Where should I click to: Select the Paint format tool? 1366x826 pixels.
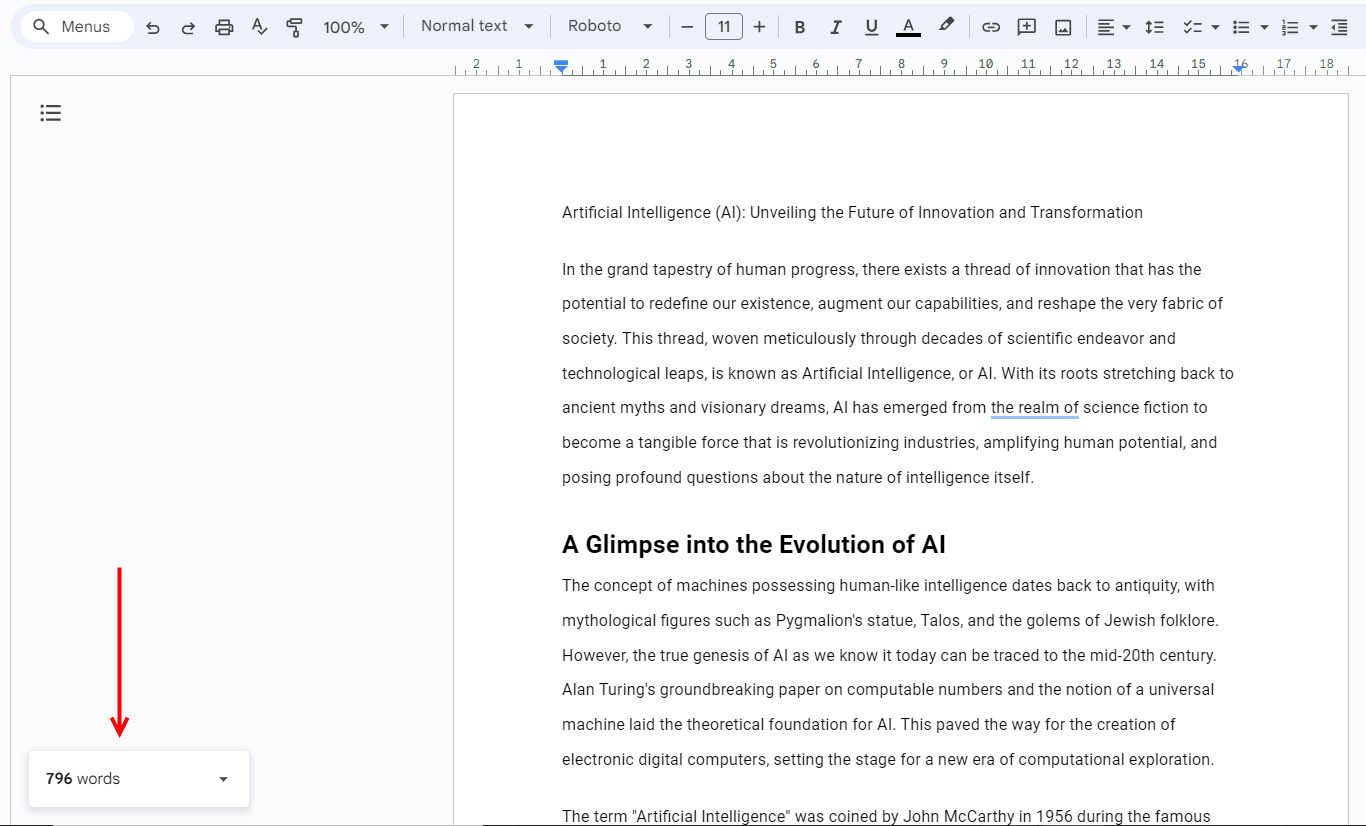[294, 27]
